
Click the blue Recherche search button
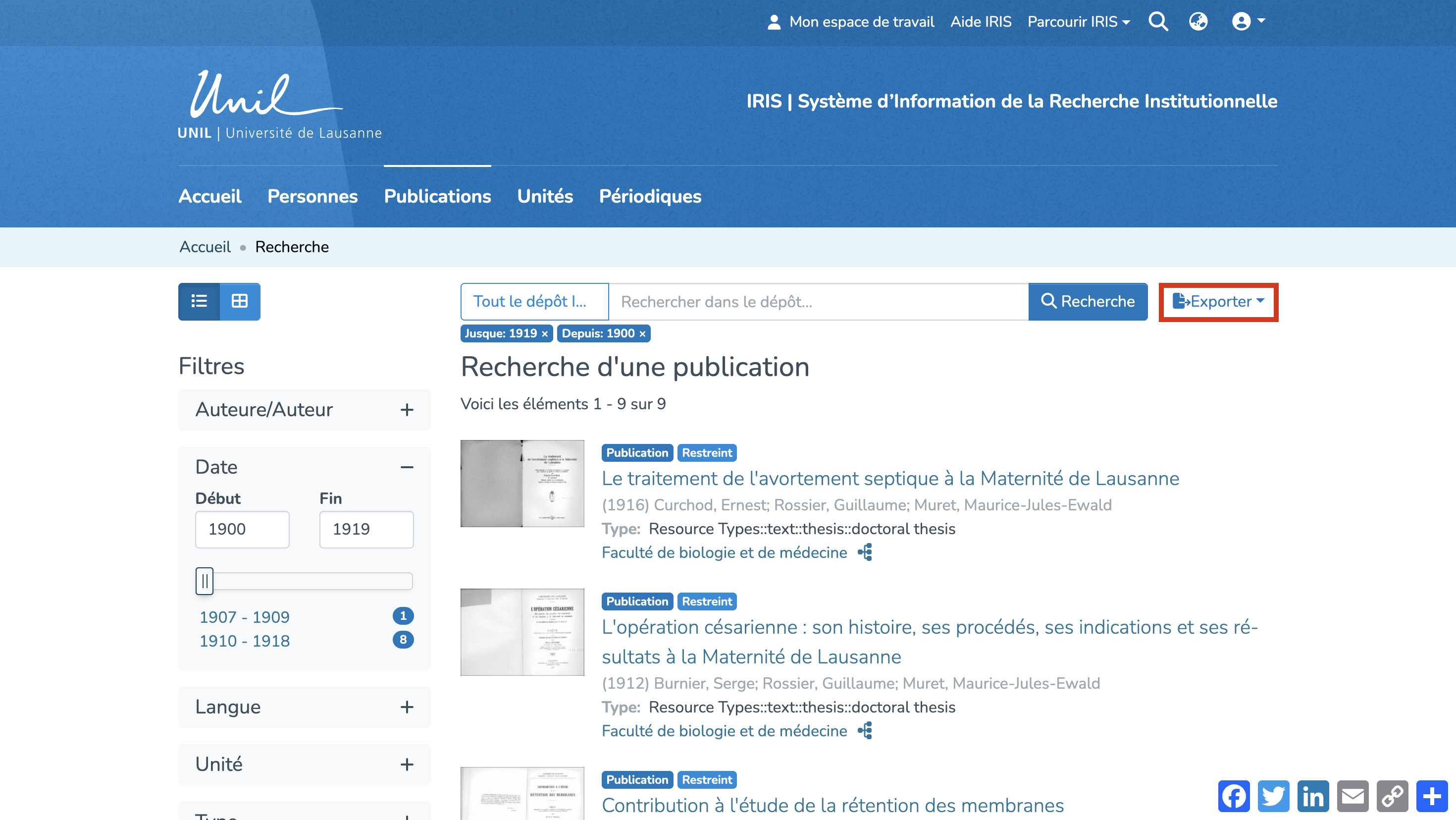coord(1088,302)
